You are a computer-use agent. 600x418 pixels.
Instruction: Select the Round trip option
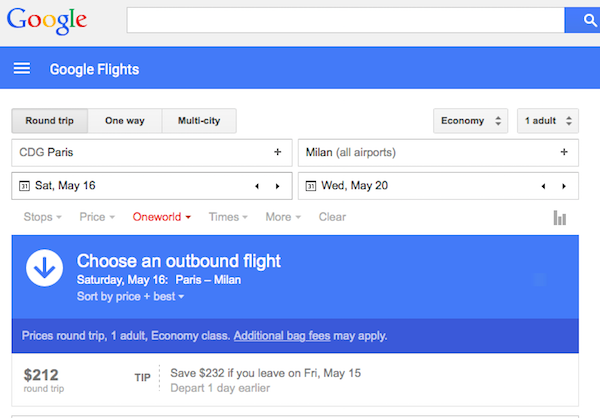pyautogui.click(x=50, y=121)
